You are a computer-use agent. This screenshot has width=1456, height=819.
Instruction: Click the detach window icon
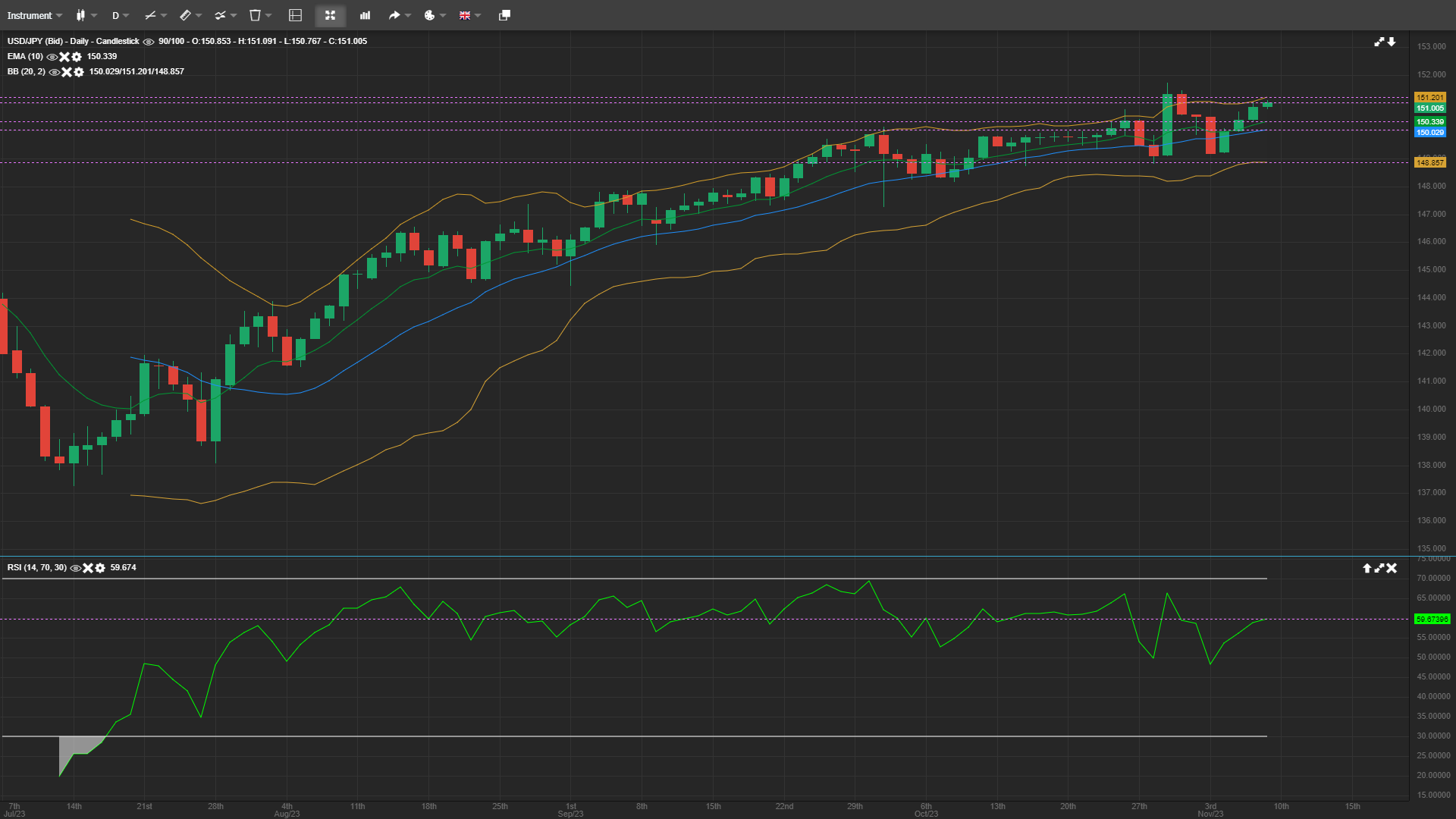coord(504,15)
